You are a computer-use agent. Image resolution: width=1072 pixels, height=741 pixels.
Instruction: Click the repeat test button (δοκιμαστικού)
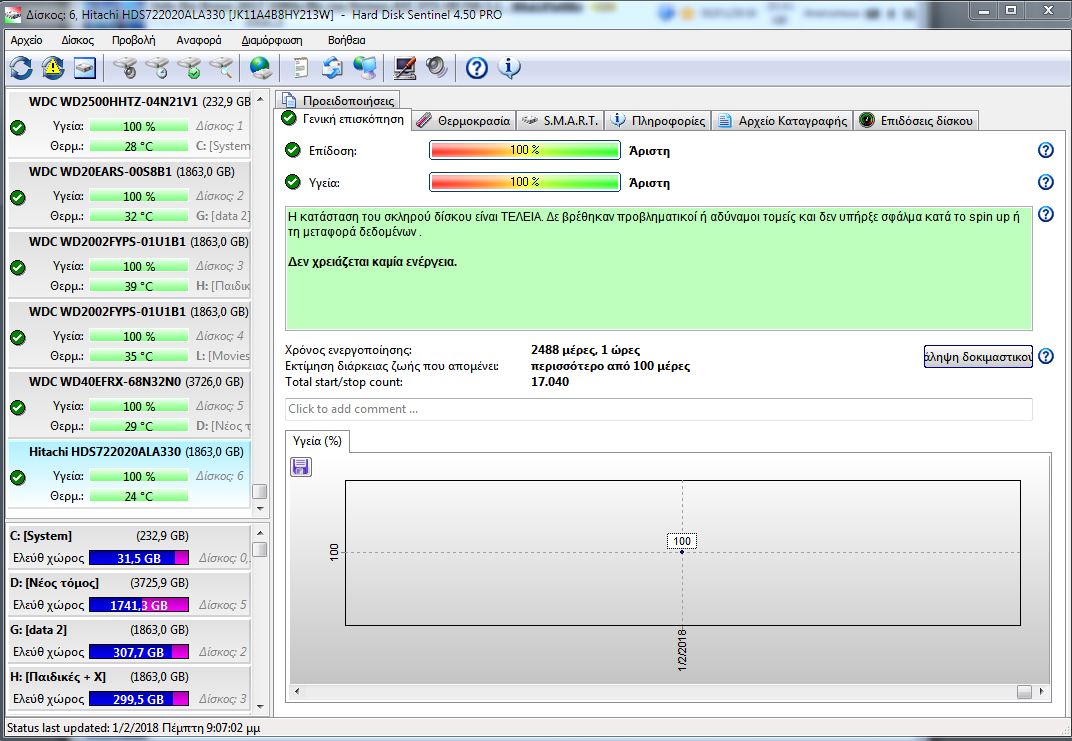coord(978,357)
